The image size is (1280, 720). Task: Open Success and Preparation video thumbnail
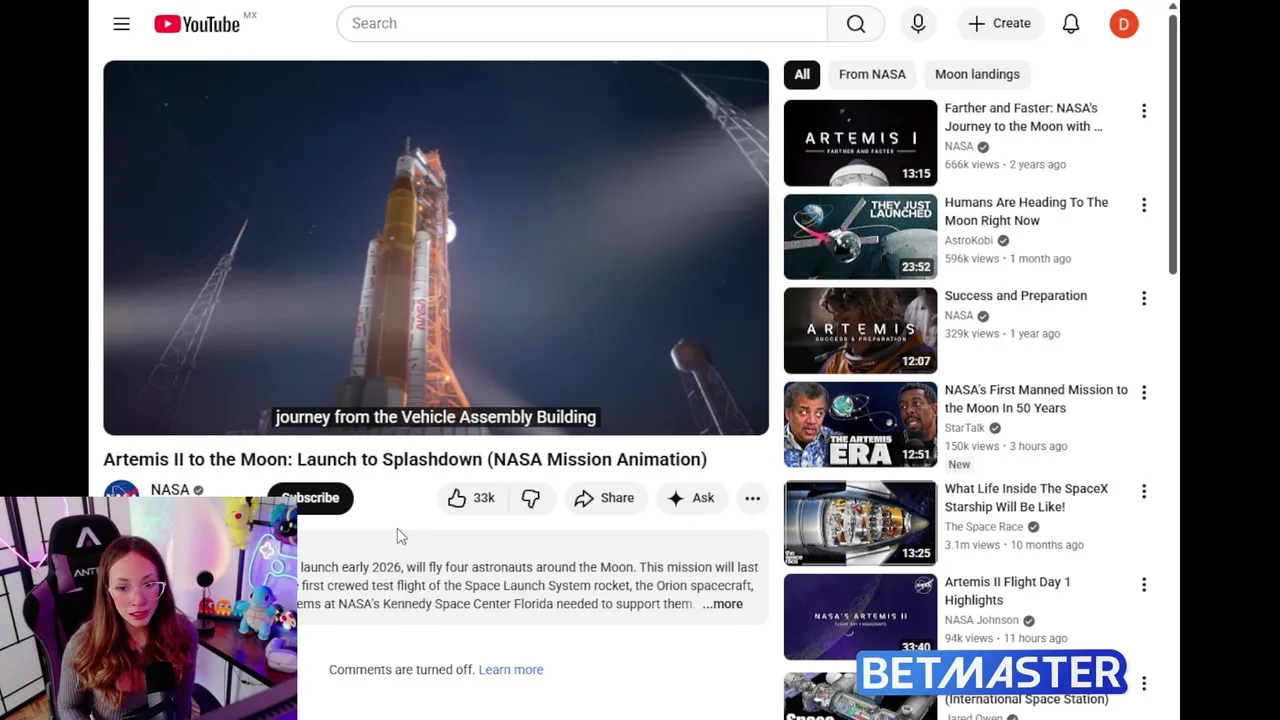(860, 331)
